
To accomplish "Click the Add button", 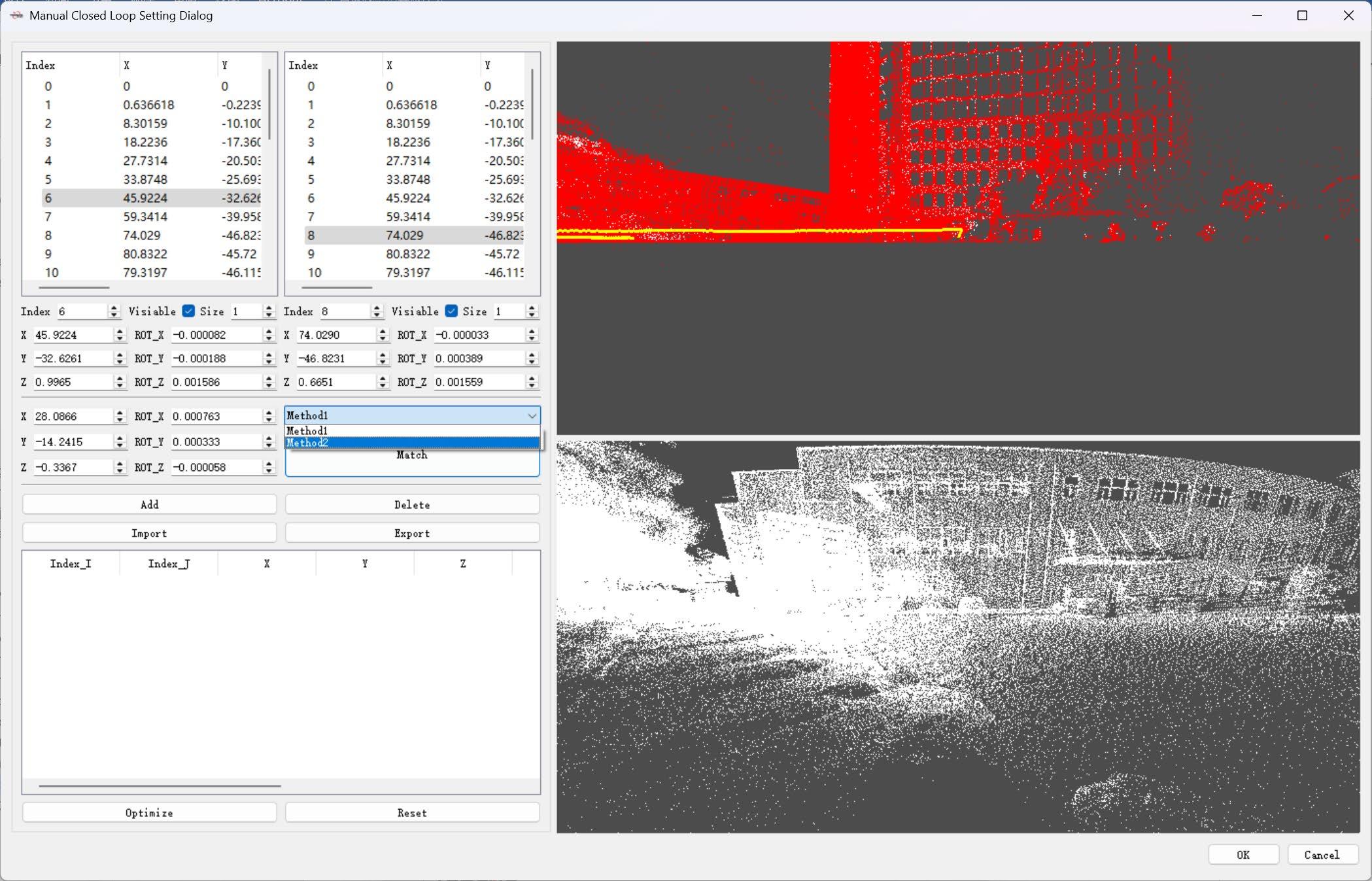I will [149, 504].
